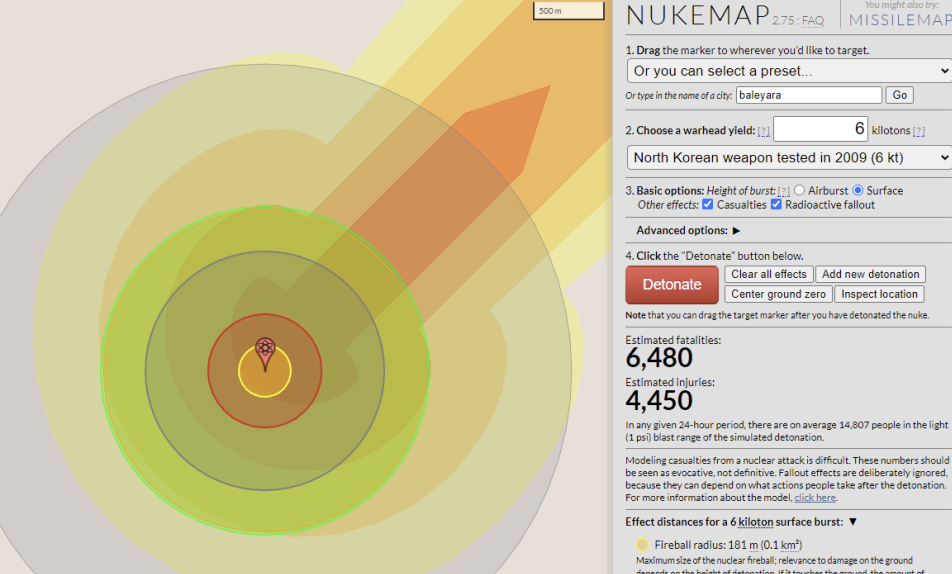The height and width of the screenshot is (574, 952).
Task: Toggle the Radioactive fallout checkbox
Action: pos(776,205)
